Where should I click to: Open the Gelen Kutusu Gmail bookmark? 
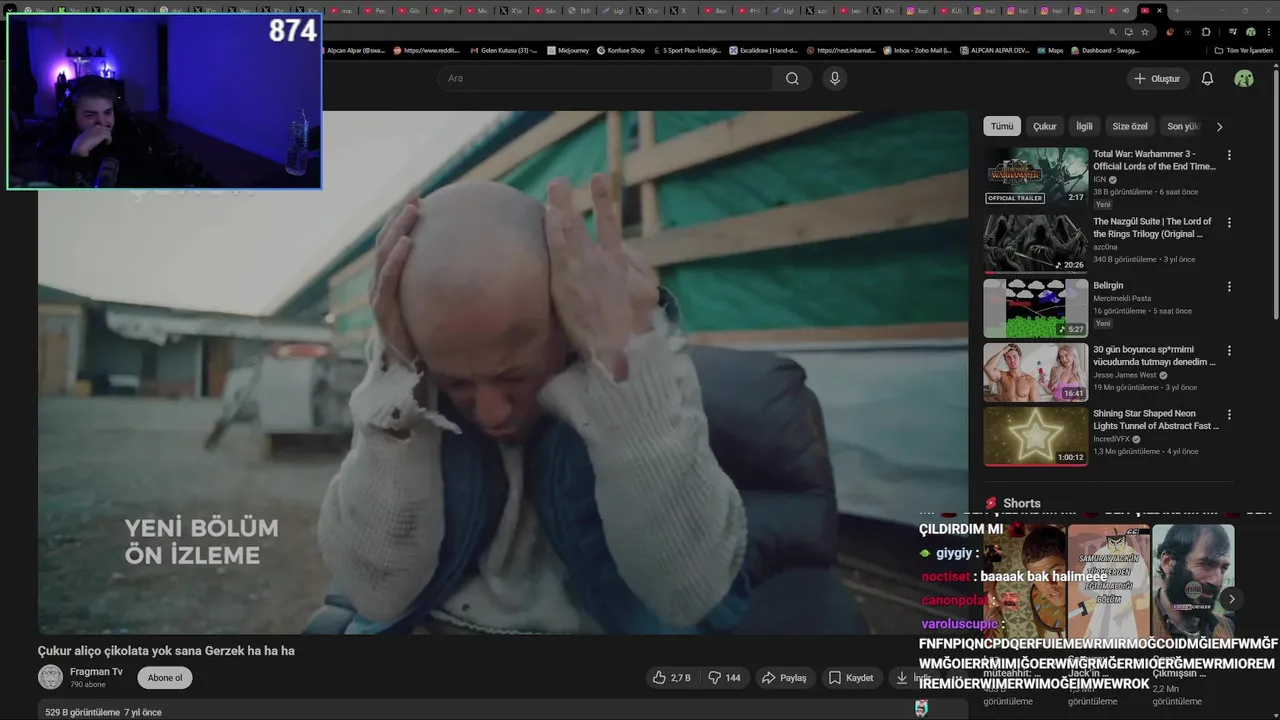(502, 50)
